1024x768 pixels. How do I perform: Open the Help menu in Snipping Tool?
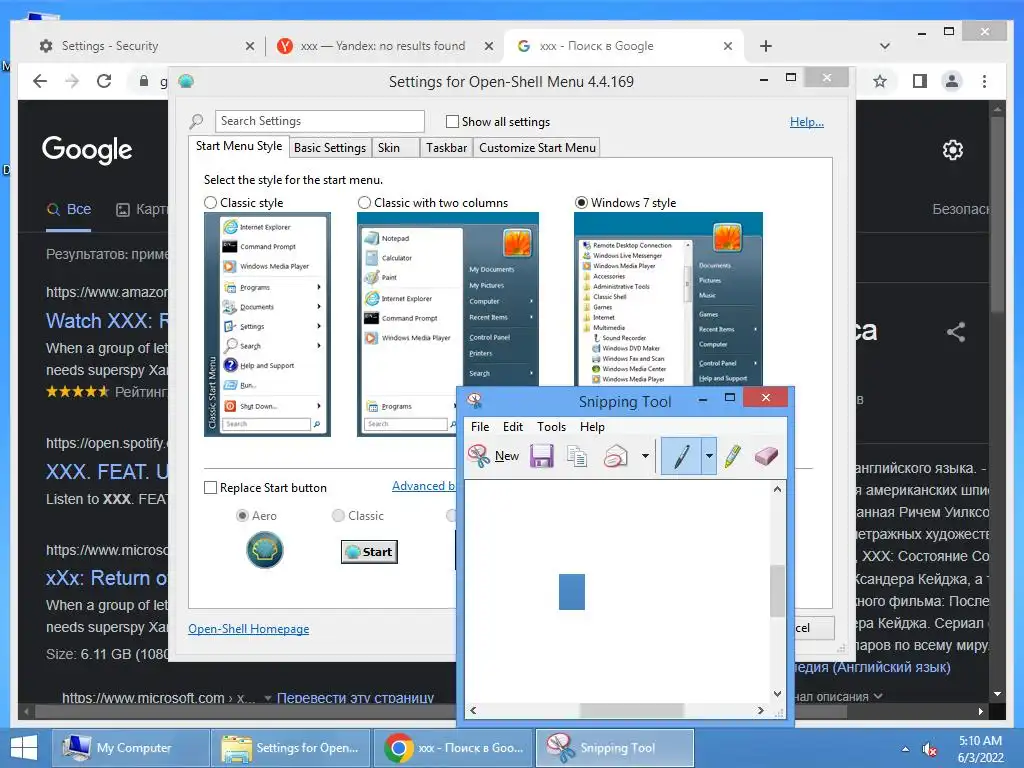(x=592, y=426)
